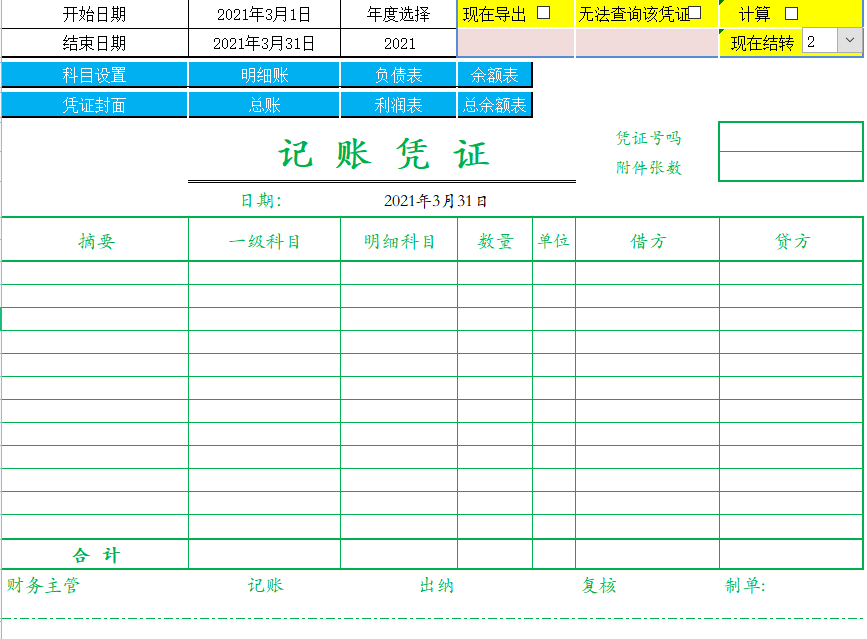This screenshot has height=639, width=867.
Task: Select the 摘要 column header
Action: 95,239
